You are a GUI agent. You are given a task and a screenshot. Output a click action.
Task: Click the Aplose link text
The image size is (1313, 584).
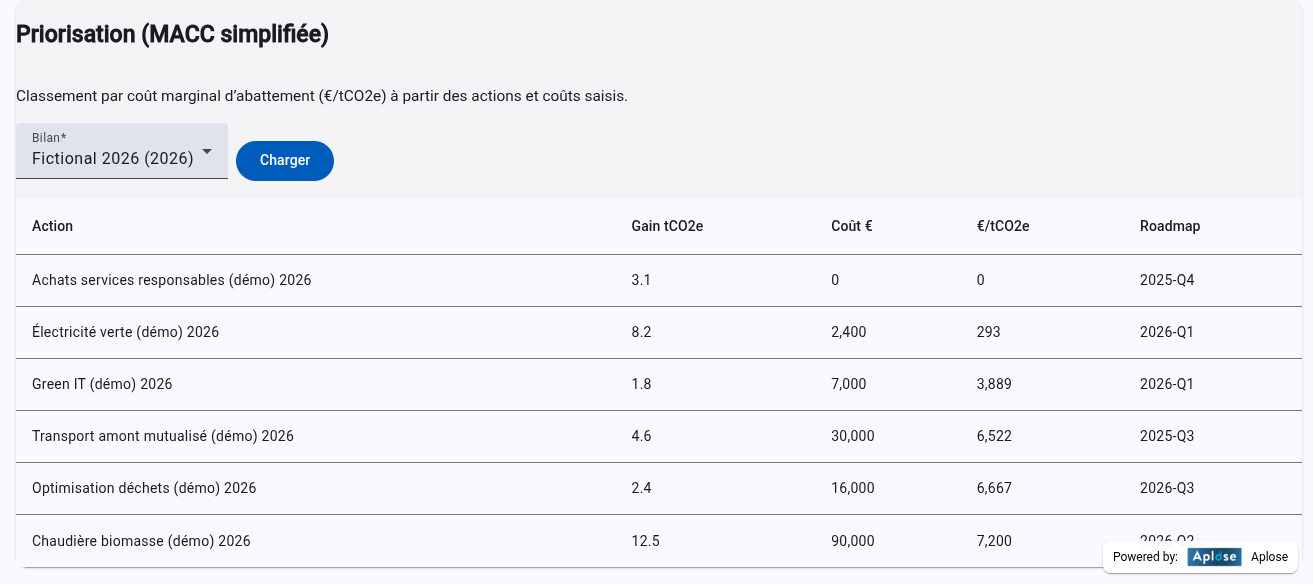click(x=1269, y=557)
